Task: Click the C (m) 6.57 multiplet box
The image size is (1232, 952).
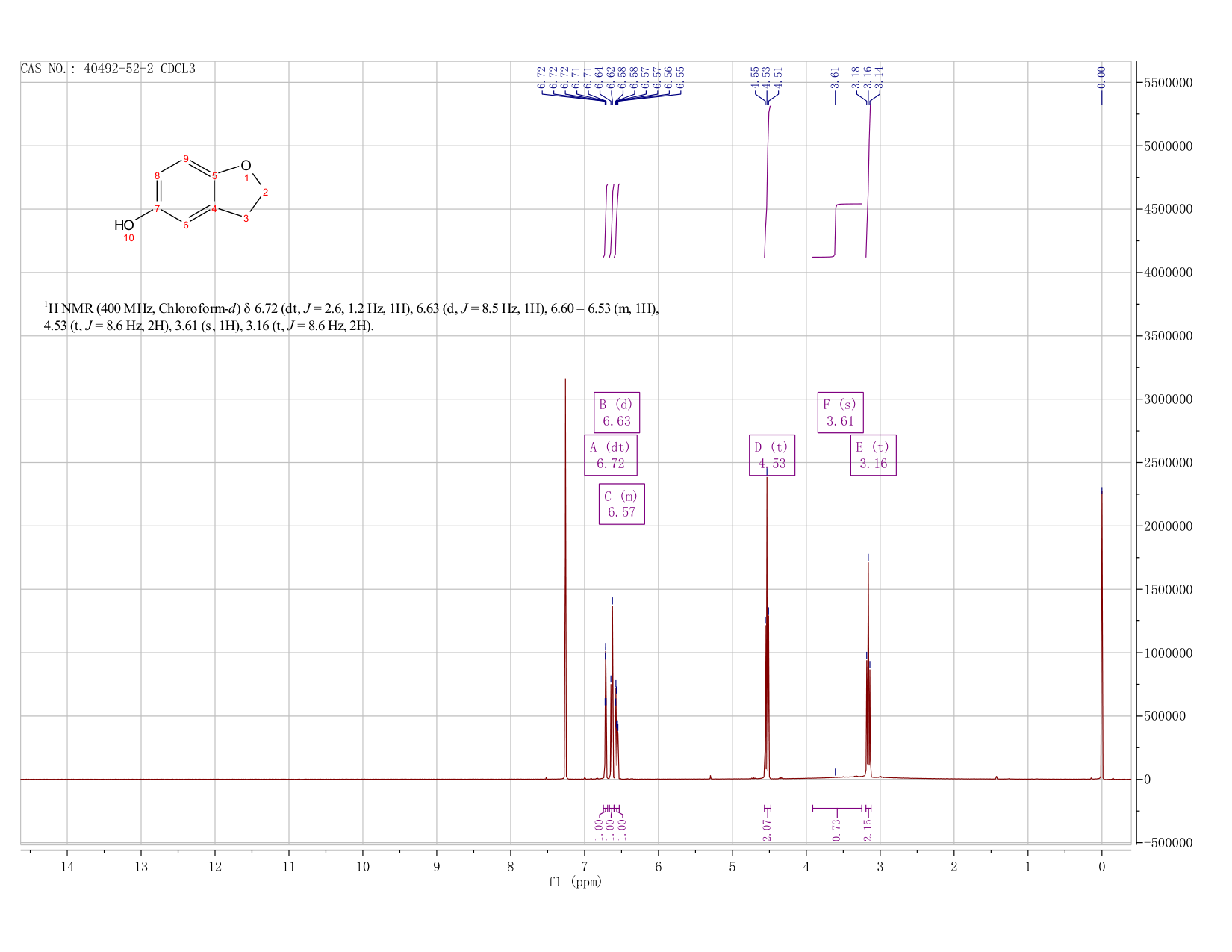Action: [x=621, y=504]
